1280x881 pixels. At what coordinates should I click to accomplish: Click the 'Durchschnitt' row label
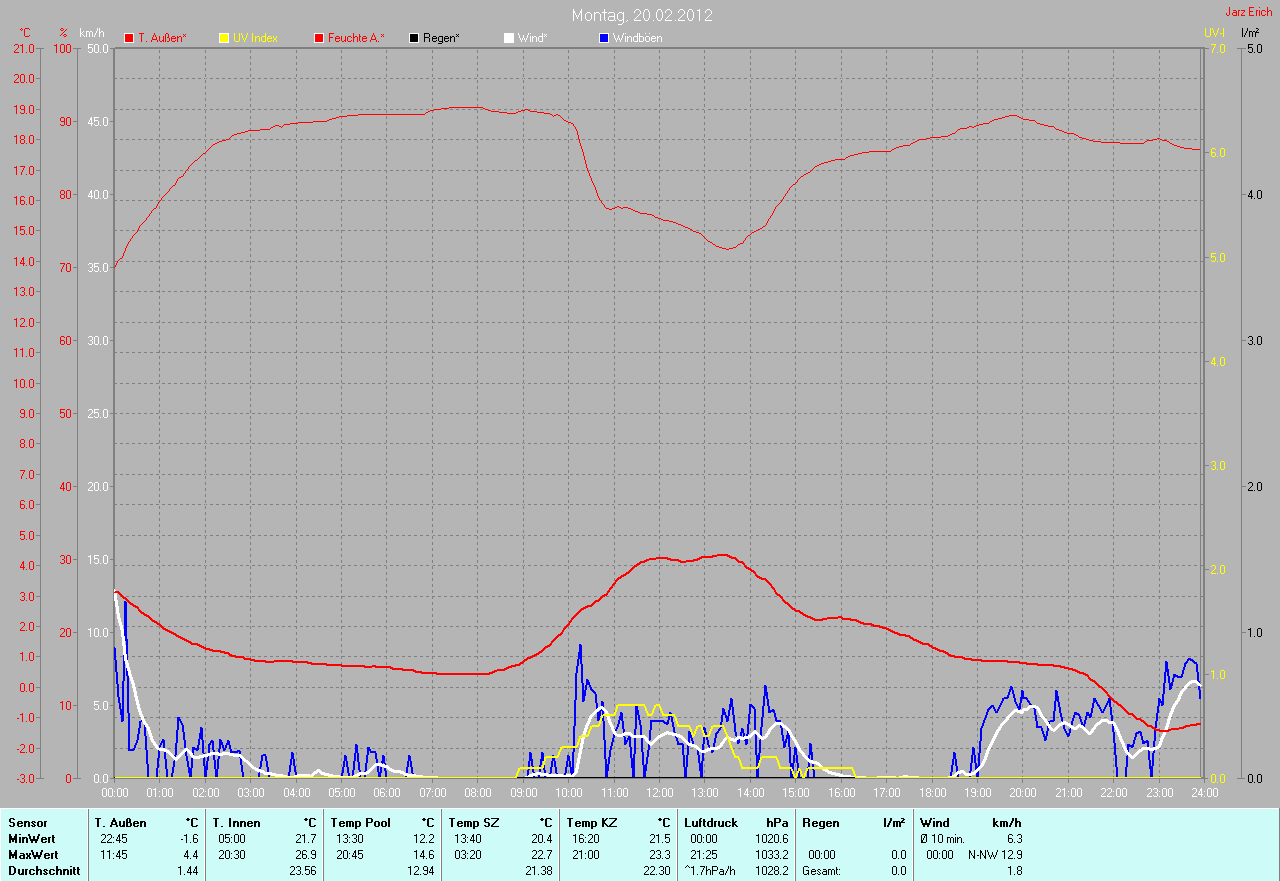[x=42, y=871]
